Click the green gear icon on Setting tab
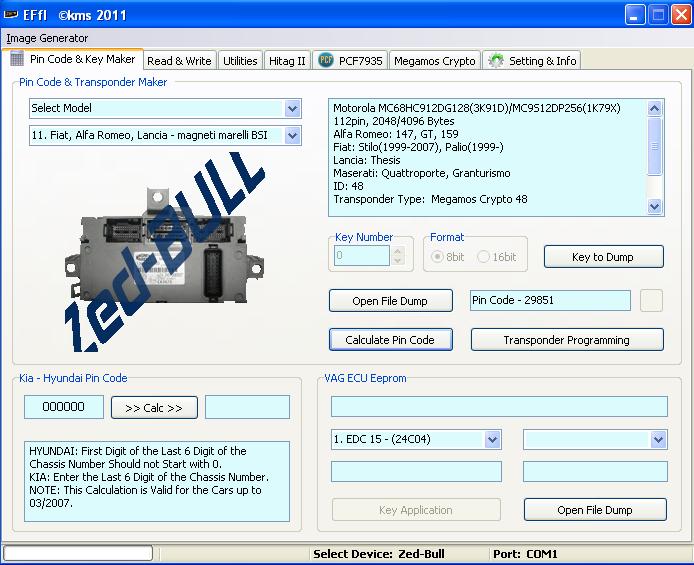This screenshot has height=565, width=694. click(496, 61)
